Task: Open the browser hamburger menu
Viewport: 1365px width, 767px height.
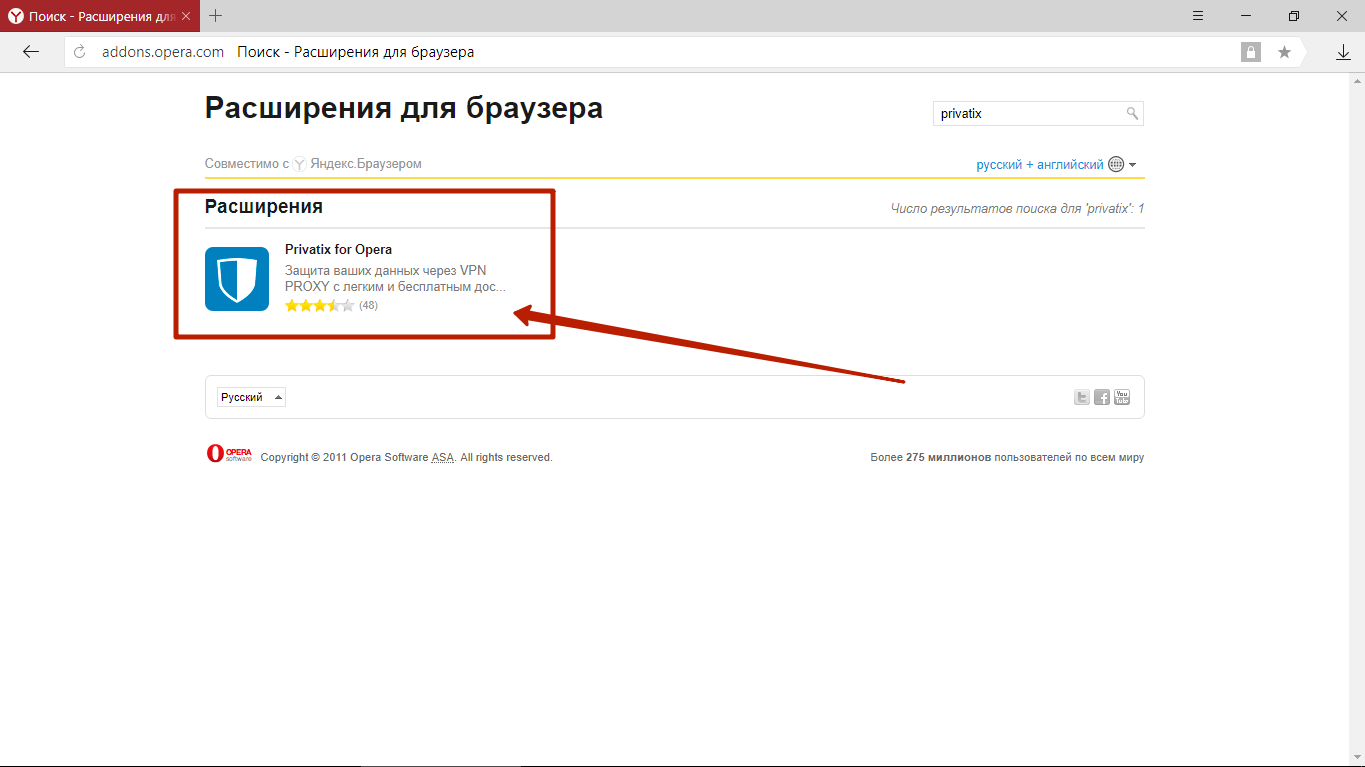Action: click(1198, 16)
